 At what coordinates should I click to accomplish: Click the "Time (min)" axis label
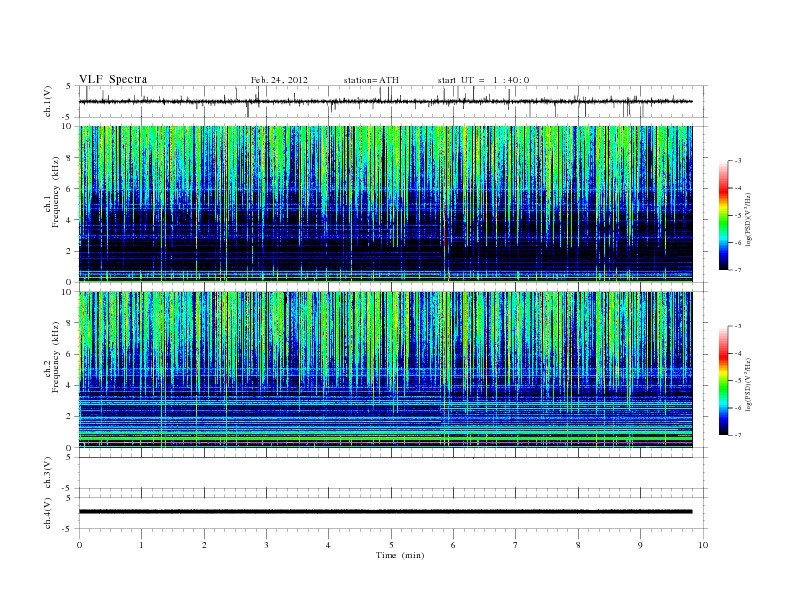(x=400, y=555)
